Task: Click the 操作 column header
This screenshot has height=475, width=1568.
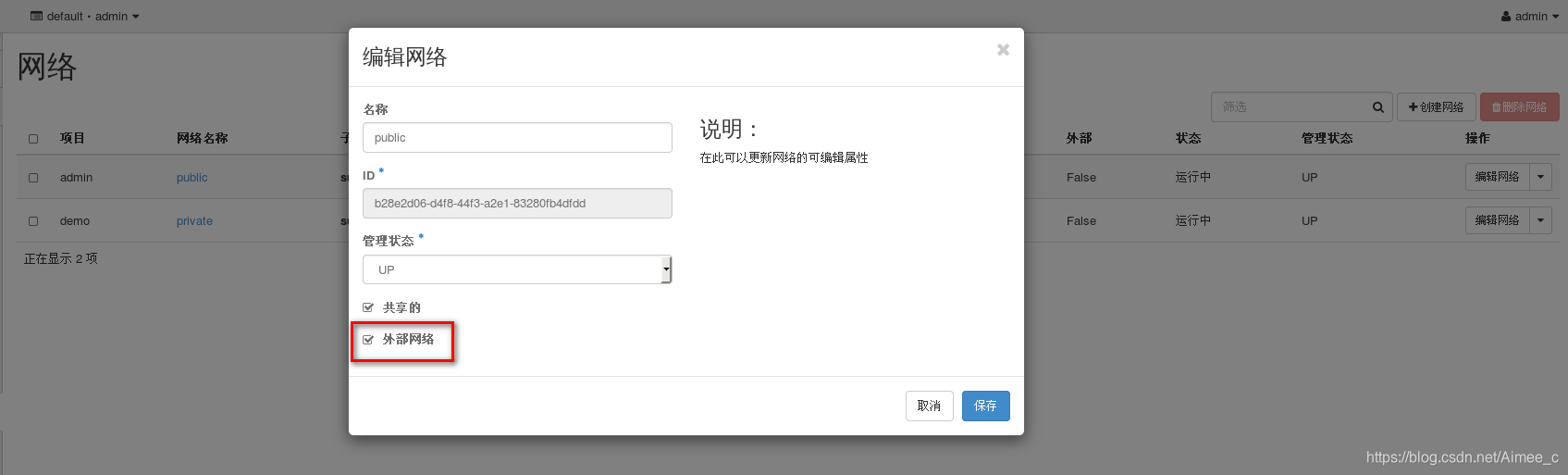Action: point(1477,138)
